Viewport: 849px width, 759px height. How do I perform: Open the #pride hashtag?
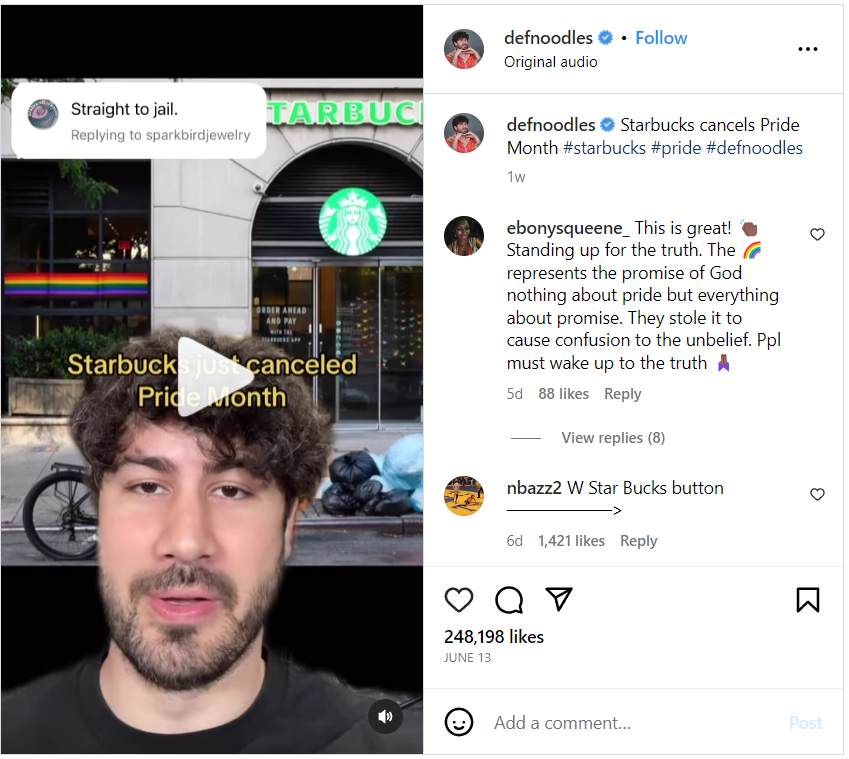tap(676, 148)
